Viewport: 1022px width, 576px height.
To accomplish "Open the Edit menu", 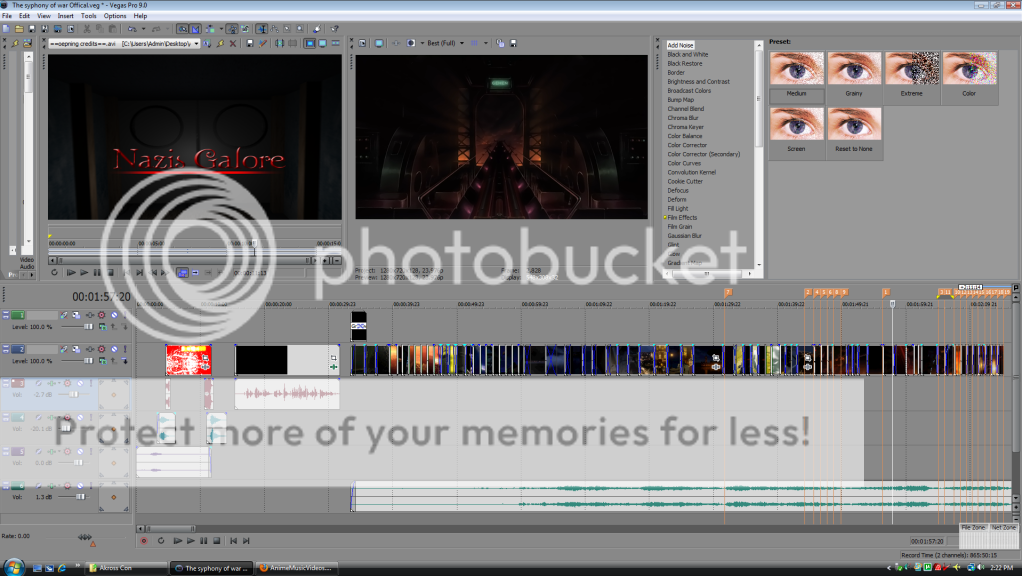I will (x=24, y=16).
